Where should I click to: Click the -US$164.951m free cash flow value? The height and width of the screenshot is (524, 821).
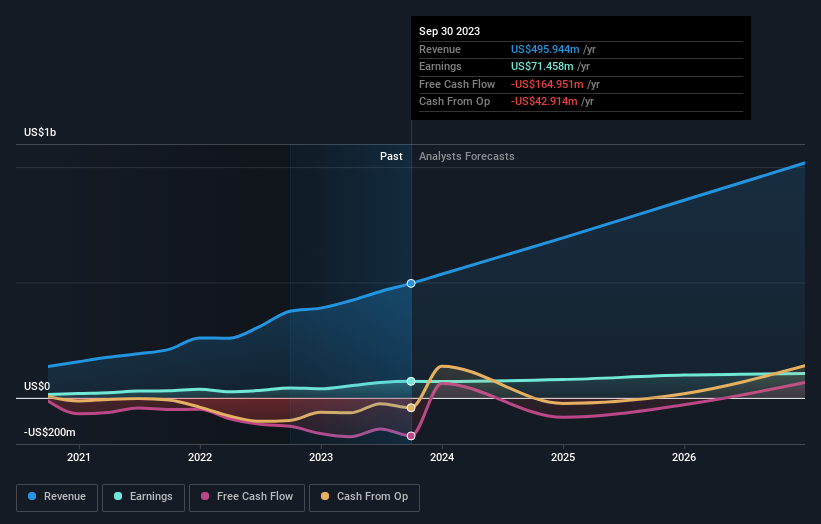click(x=547, y=84)
